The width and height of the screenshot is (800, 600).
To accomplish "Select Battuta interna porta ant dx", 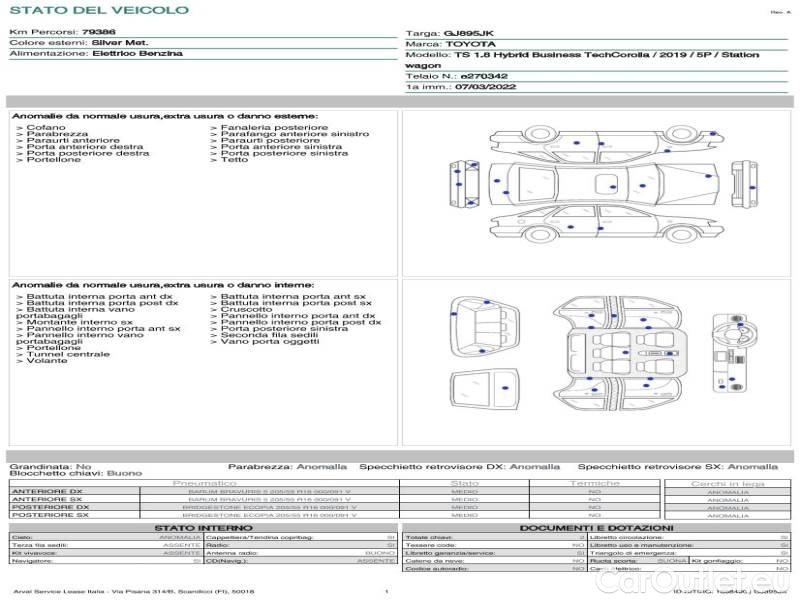I will (x=99, y=296).
